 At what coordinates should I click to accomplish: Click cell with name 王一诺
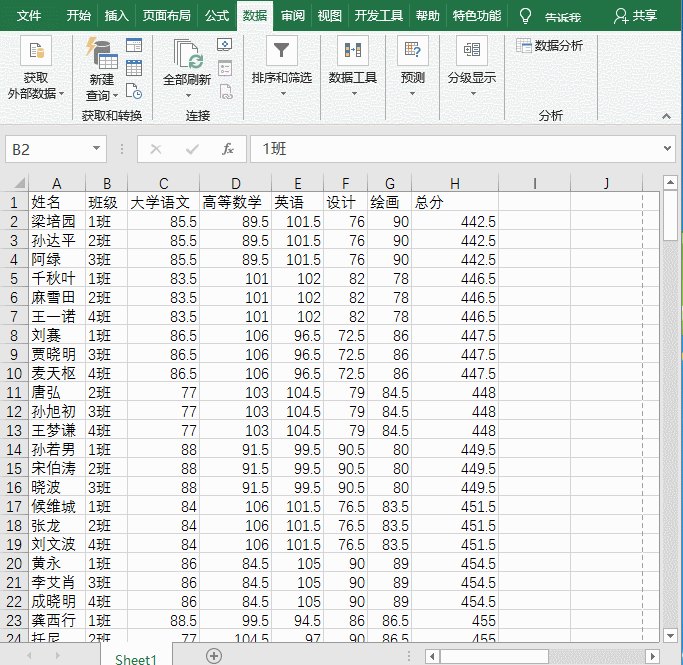click(57, 316)
